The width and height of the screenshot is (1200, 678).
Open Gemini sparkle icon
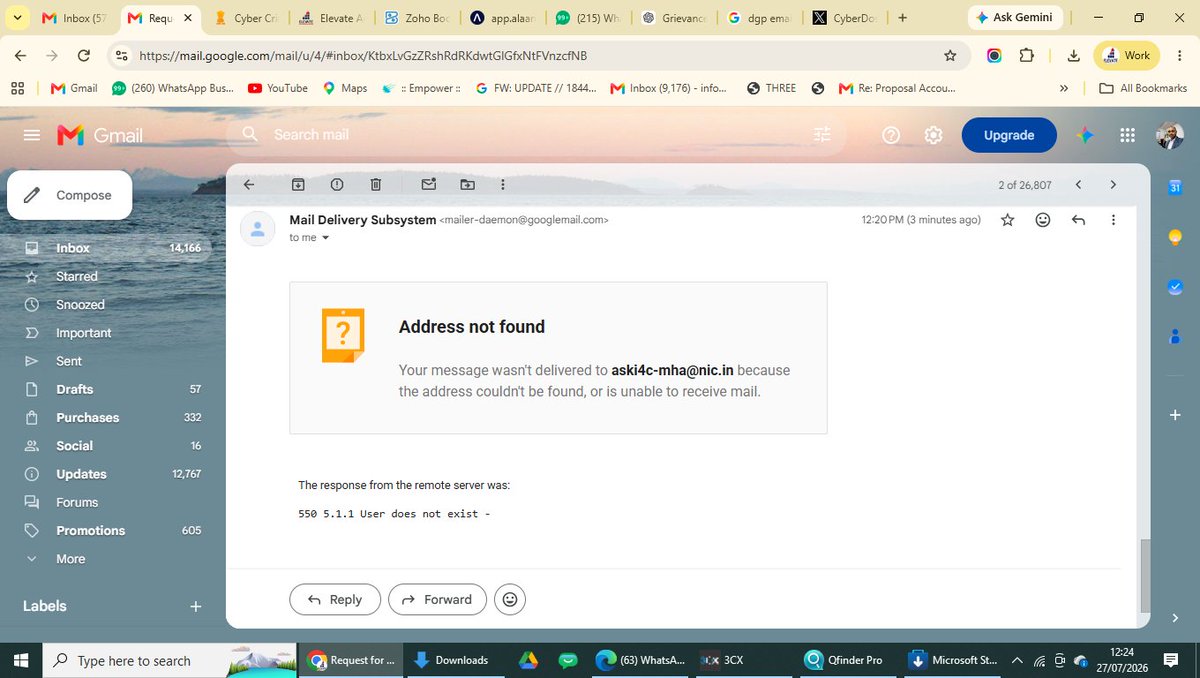click(x=1086, y=135)
